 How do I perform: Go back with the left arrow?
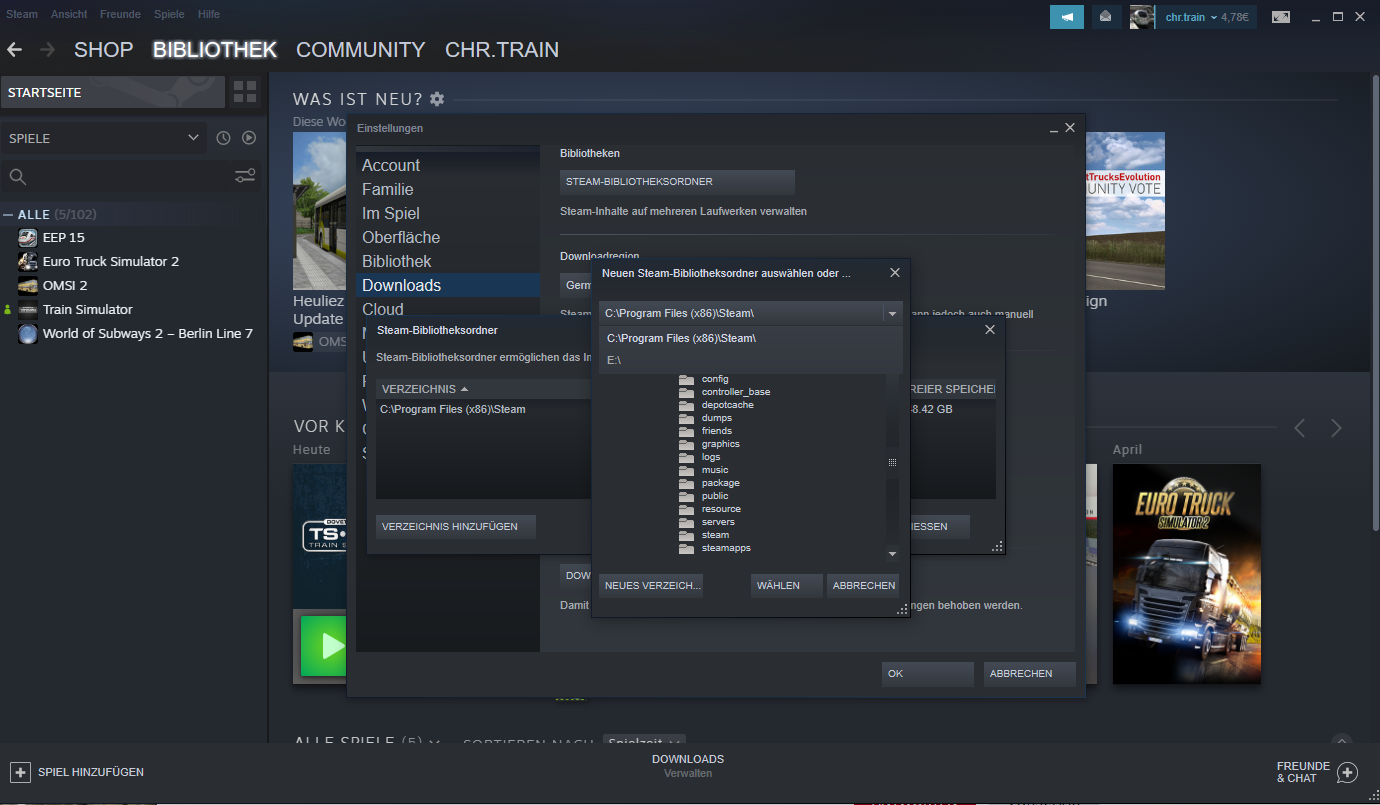pyautogui.click(x=15, y=49)
